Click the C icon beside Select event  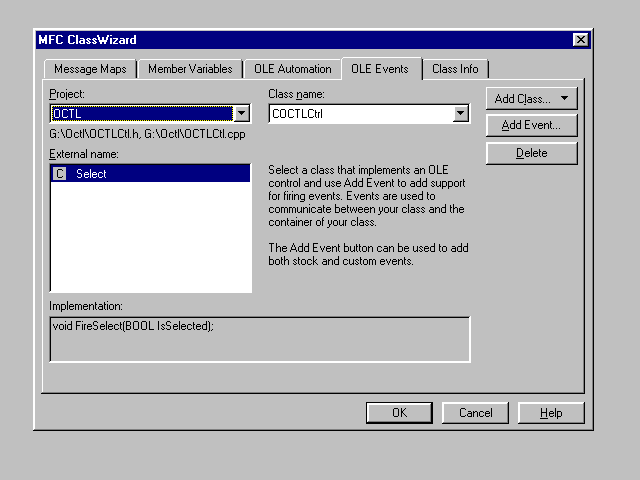click(60, 174)
